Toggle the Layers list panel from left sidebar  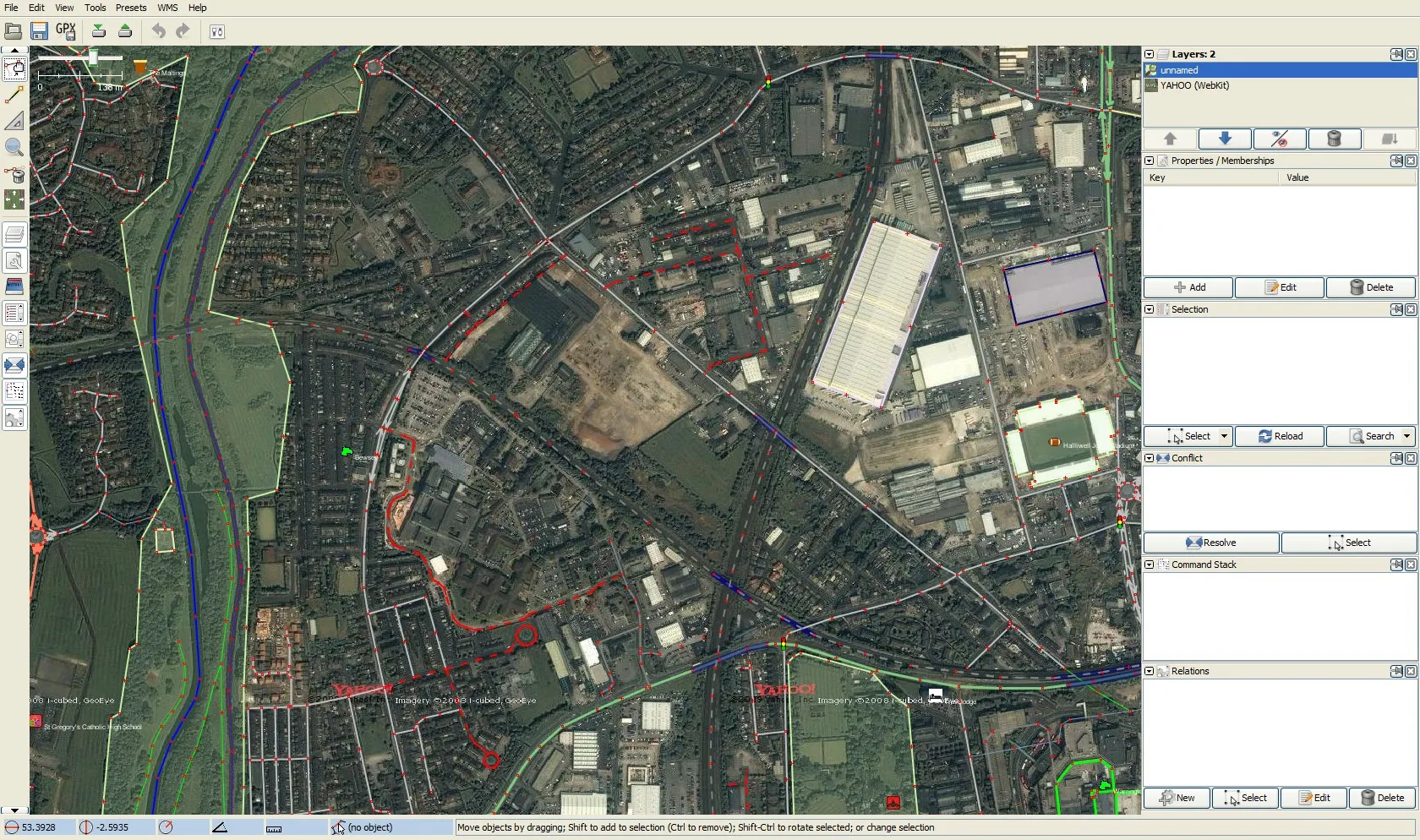(14, 234)
